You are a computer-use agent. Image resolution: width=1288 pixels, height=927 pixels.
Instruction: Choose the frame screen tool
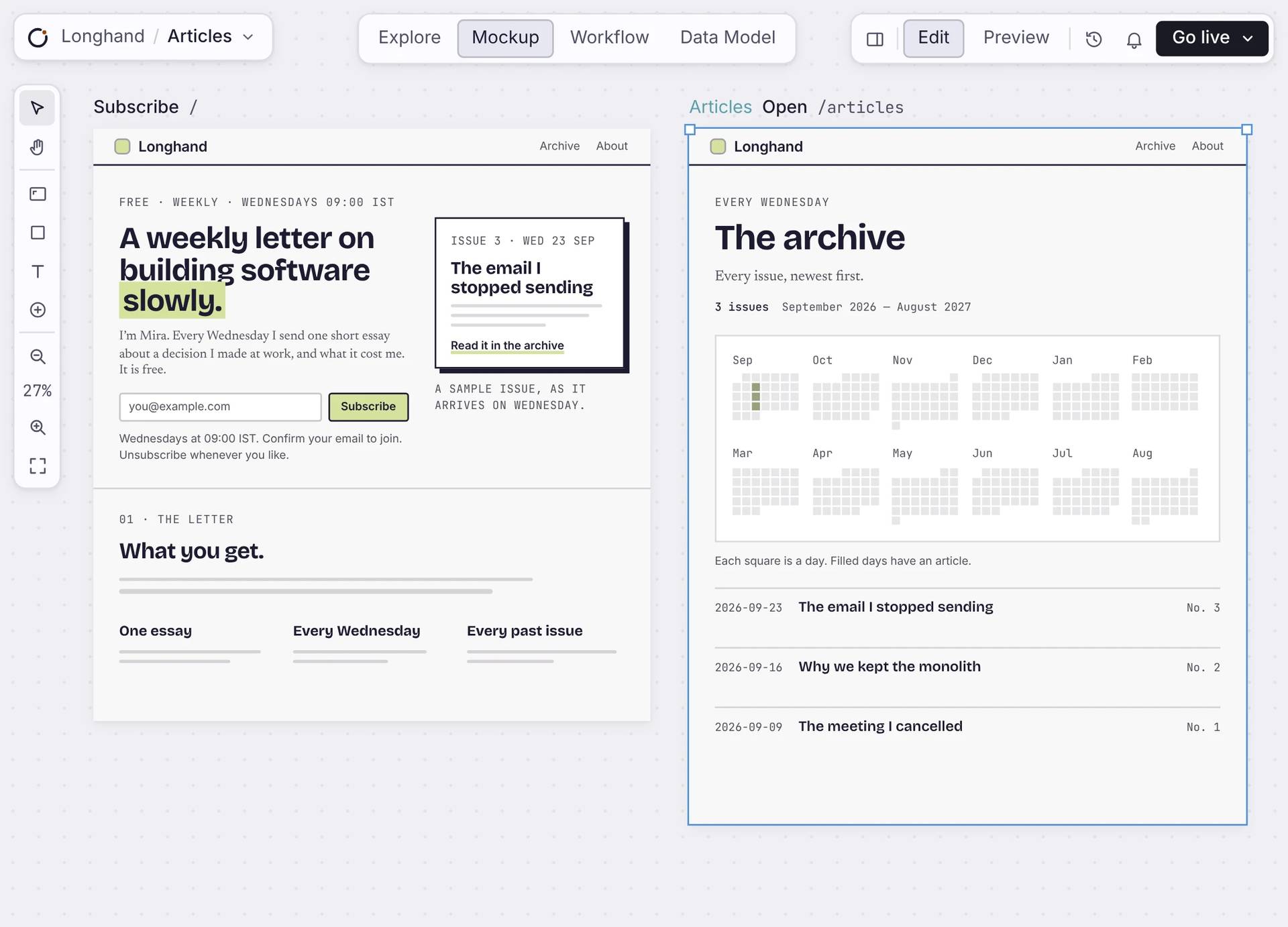(x=38, y=194)
